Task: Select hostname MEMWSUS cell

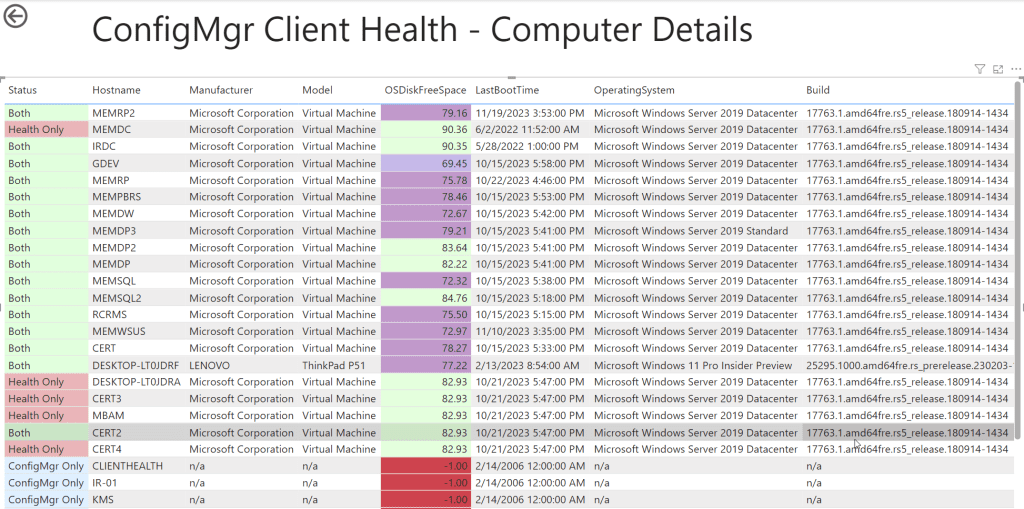Action: pyautogui.click(x=137, y=331)
